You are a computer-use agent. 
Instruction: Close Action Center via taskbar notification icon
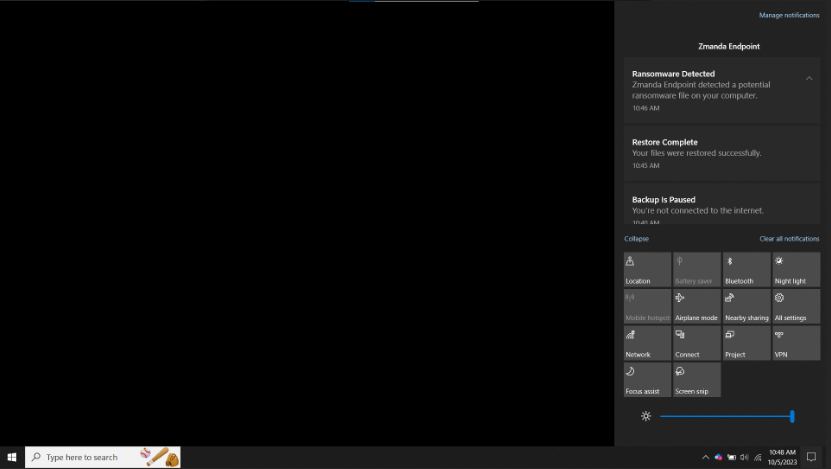click(811, 457)
